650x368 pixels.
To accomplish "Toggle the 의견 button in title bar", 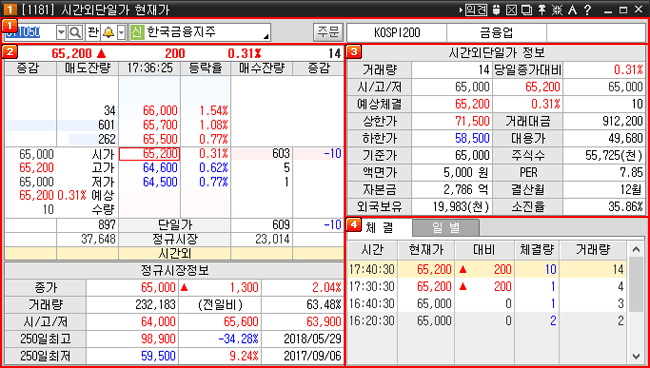I will 475,10.
